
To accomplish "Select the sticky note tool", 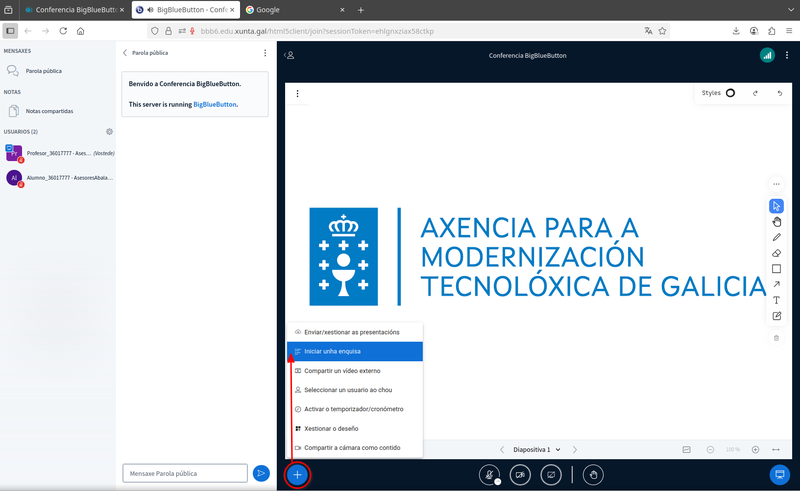I will pos(777,316).
